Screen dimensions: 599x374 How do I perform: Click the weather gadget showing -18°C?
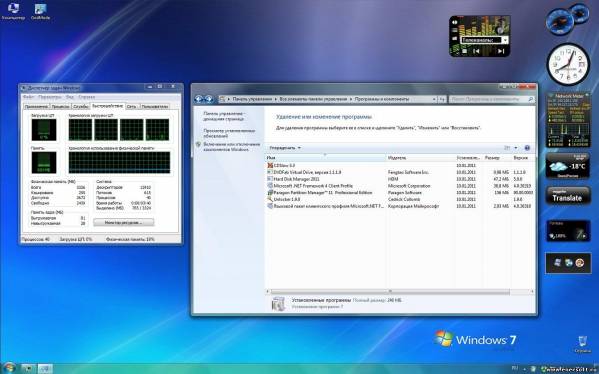(568, 166)
